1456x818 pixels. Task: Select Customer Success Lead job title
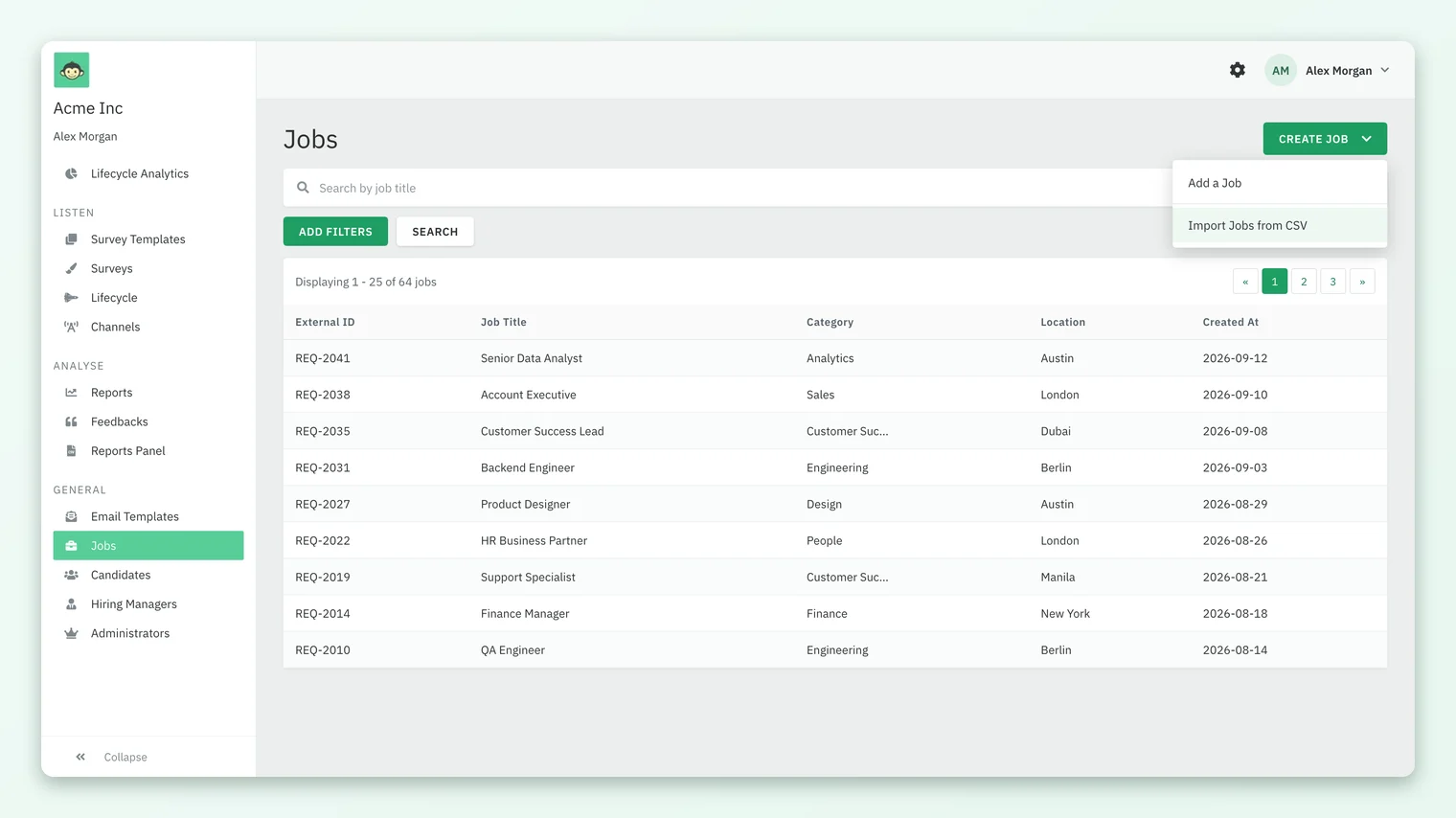[x=542, y=431]
